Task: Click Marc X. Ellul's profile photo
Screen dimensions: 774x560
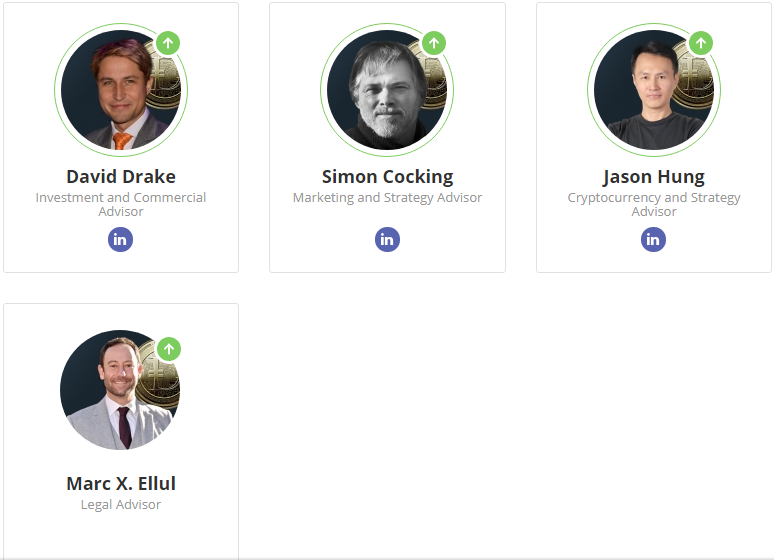Action: tap(120, 390)
